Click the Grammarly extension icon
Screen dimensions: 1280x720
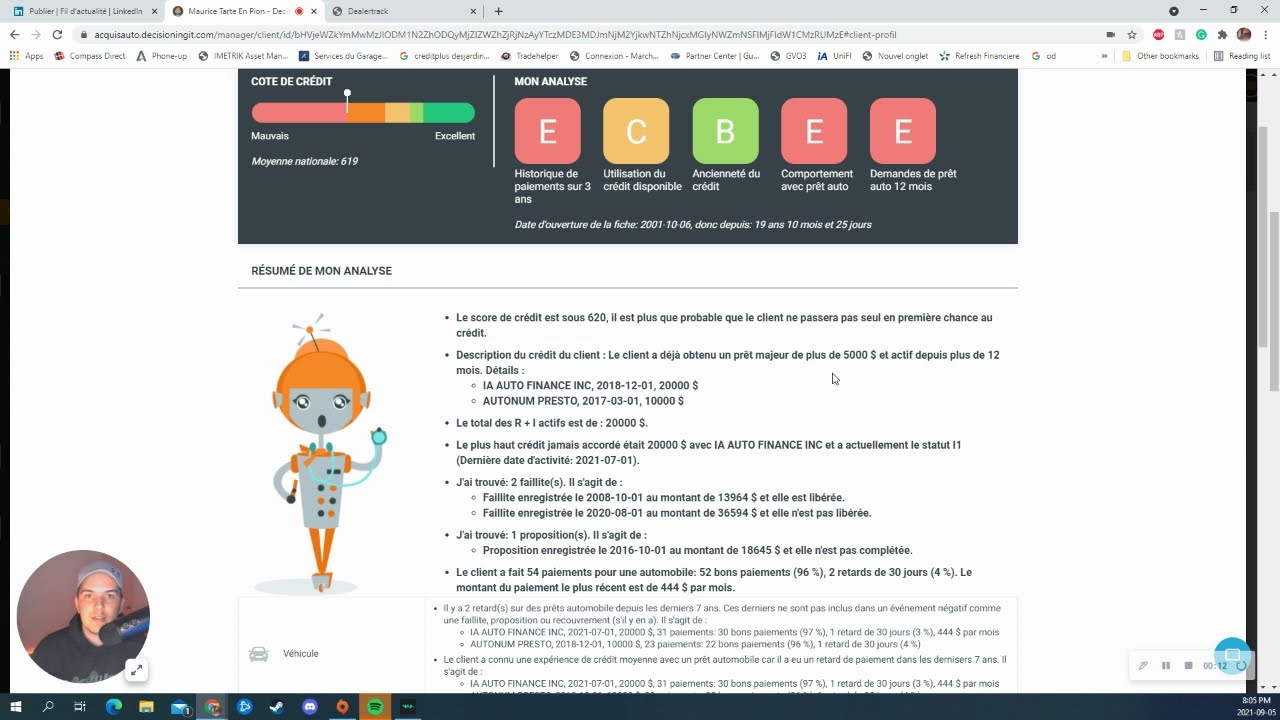[1201, 34]
